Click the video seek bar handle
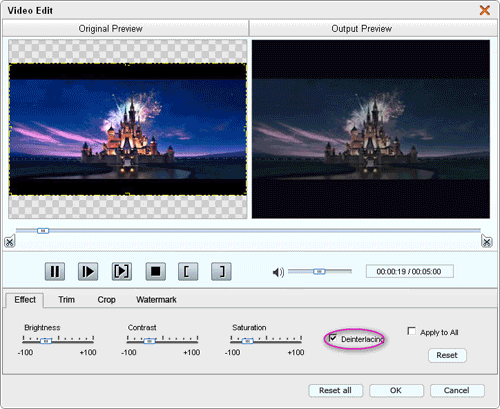Screen dimensions: 500x409 [43, 231]
